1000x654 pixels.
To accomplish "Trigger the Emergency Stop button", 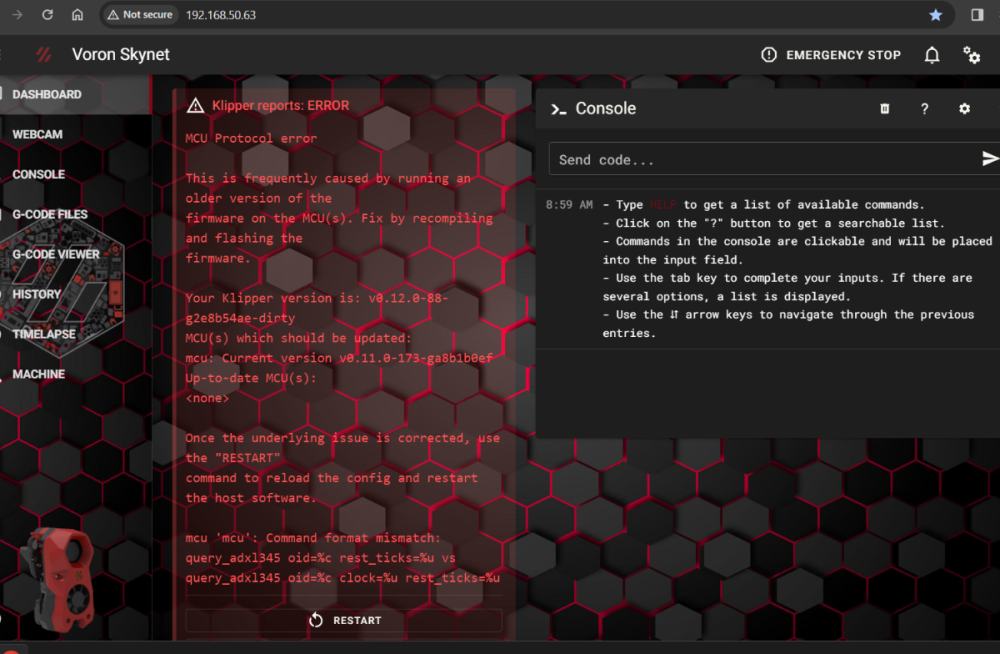I will pyautogui.click(x=831, y=55).
